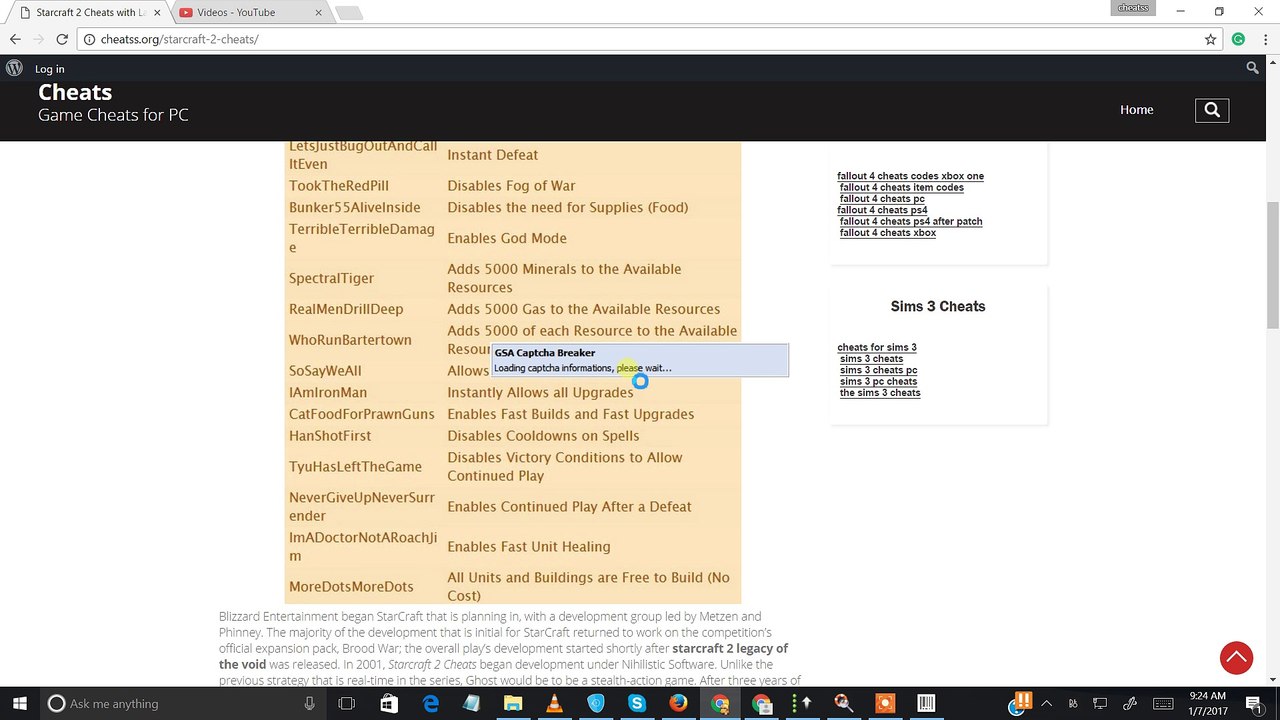
Task: View site information icon in address bar
Action: (x=89, y=39)
